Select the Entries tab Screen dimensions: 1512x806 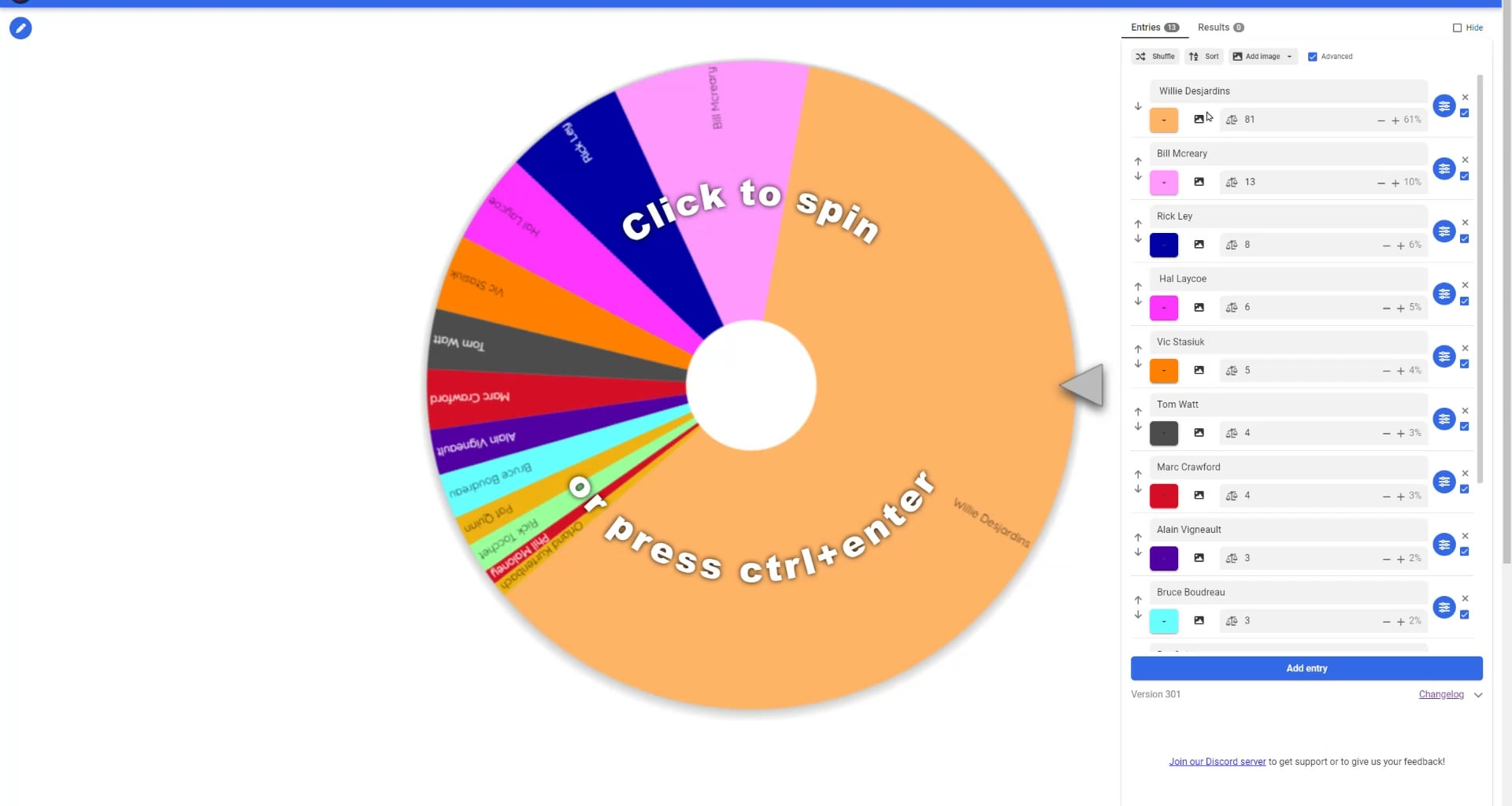click(x=1154, y=28)
